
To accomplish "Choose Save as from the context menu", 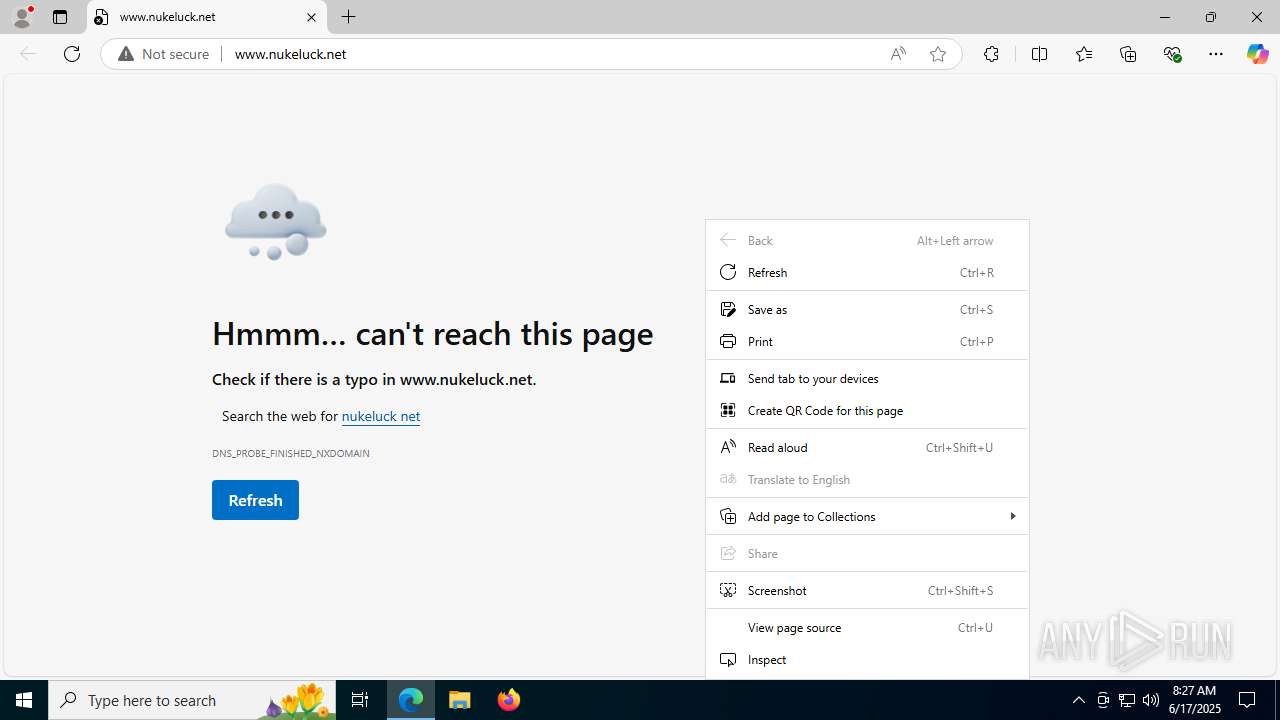I will click(867, 309).
